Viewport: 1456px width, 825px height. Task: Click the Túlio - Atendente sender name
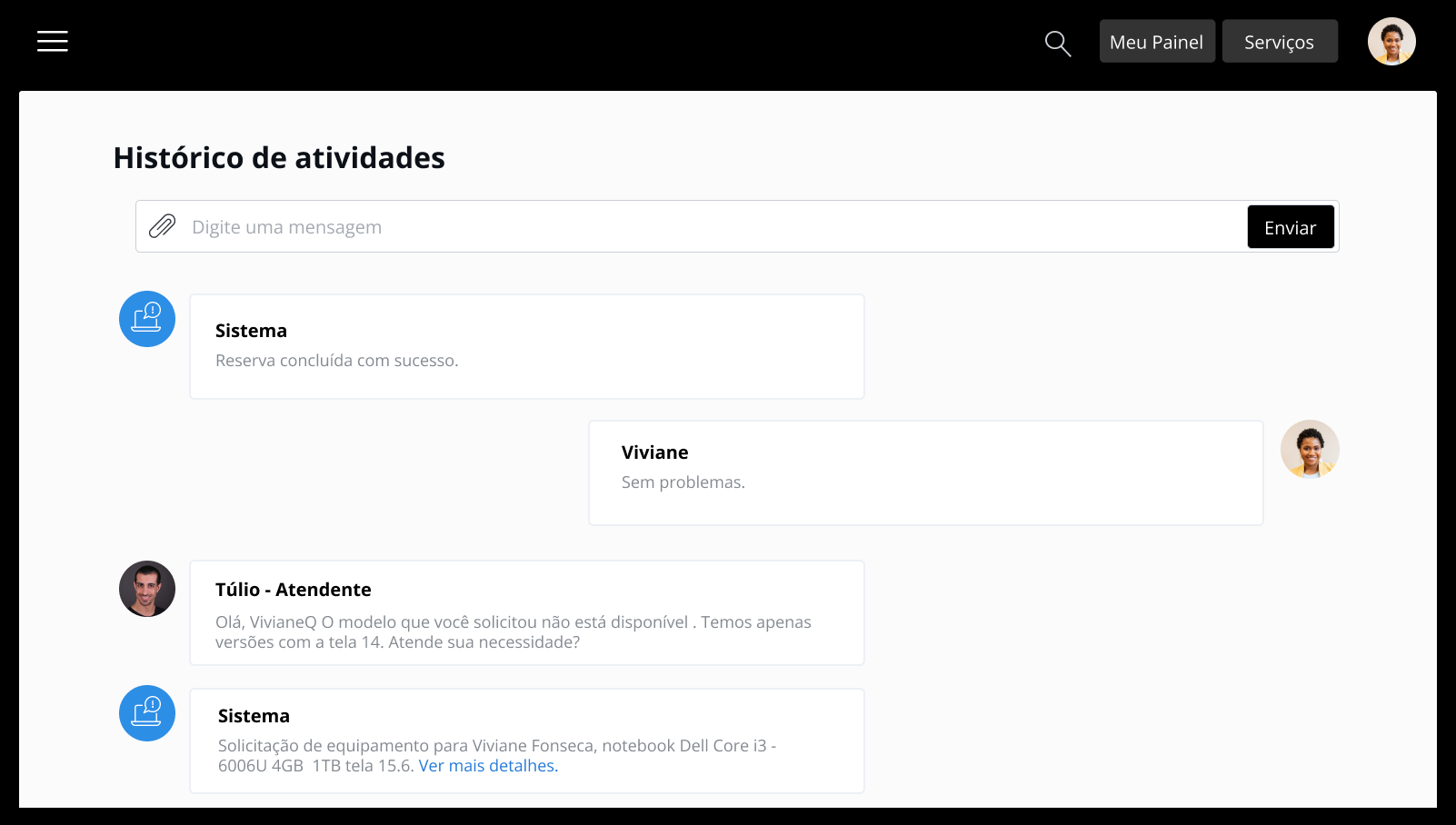coord(294,590)
